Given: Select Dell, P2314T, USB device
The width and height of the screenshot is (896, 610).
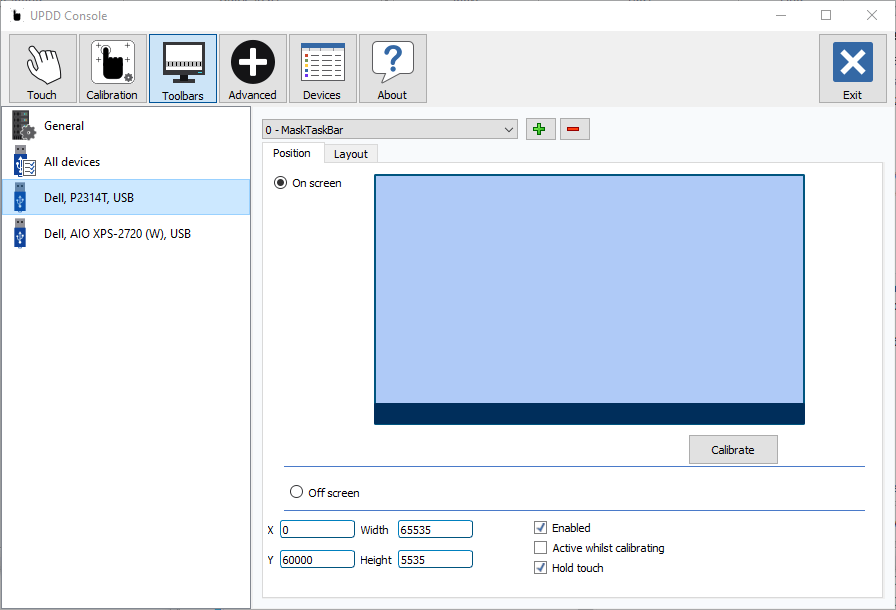Looking at the screenshot, I should [x=126, y=198].
